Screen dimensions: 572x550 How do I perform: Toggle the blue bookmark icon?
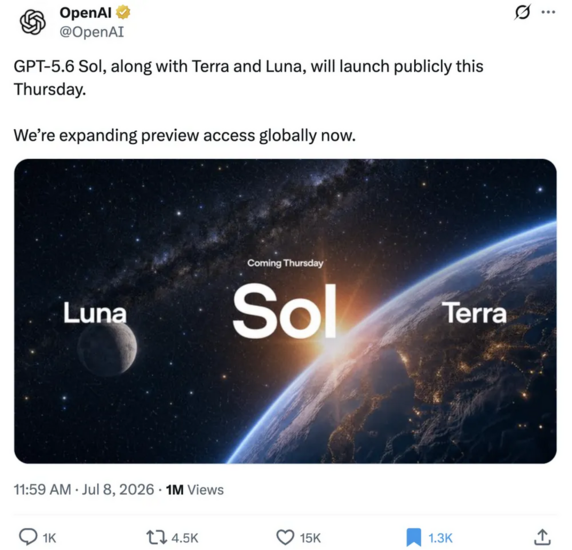414,537
